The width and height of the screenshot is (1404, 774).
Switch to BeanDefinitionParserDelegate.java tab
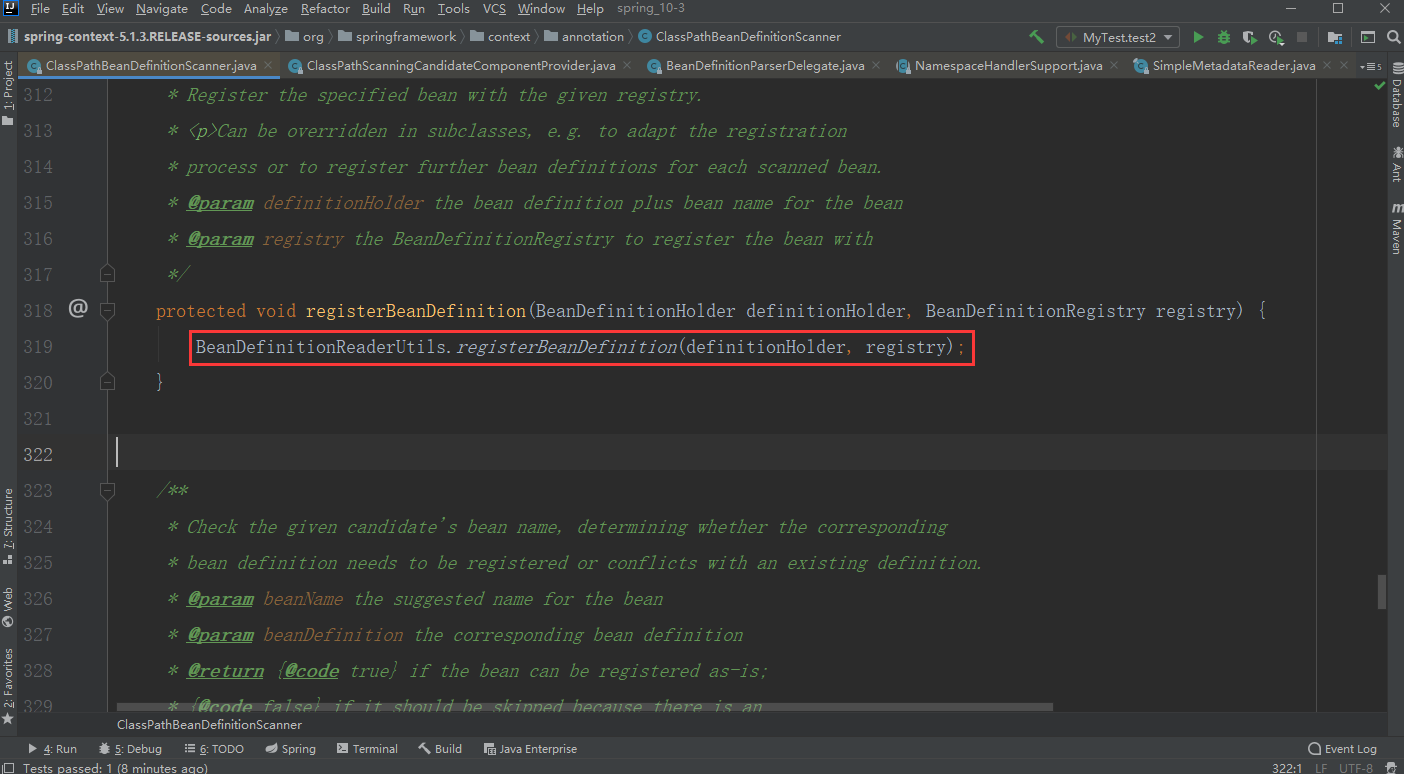(765, 66)
